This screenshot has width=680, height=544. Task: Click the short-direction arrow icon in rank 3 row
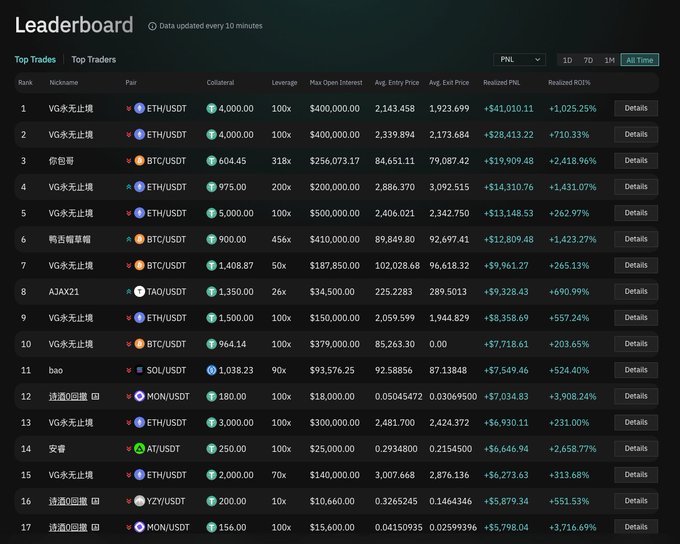point(129,161)
